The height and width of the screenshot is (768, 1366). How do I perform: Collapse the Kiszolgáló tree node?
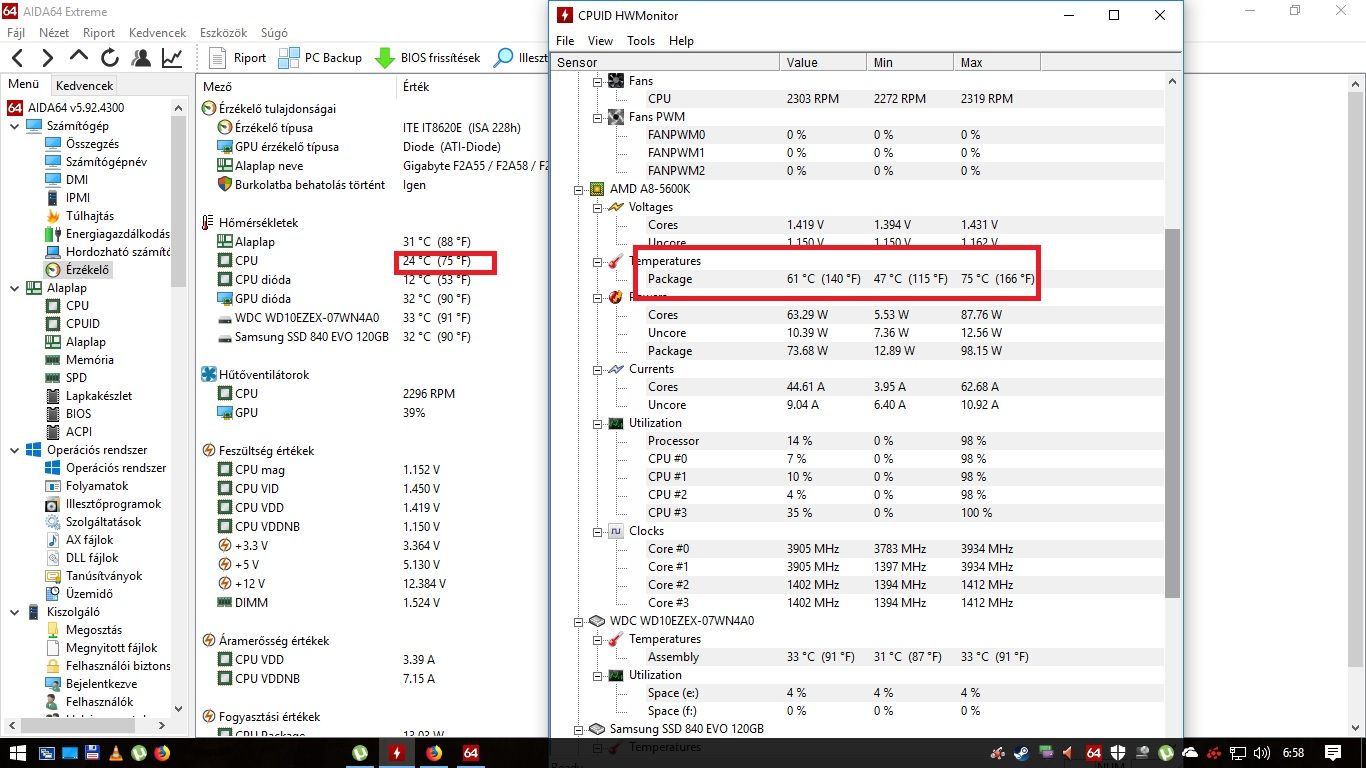point(15,612)
